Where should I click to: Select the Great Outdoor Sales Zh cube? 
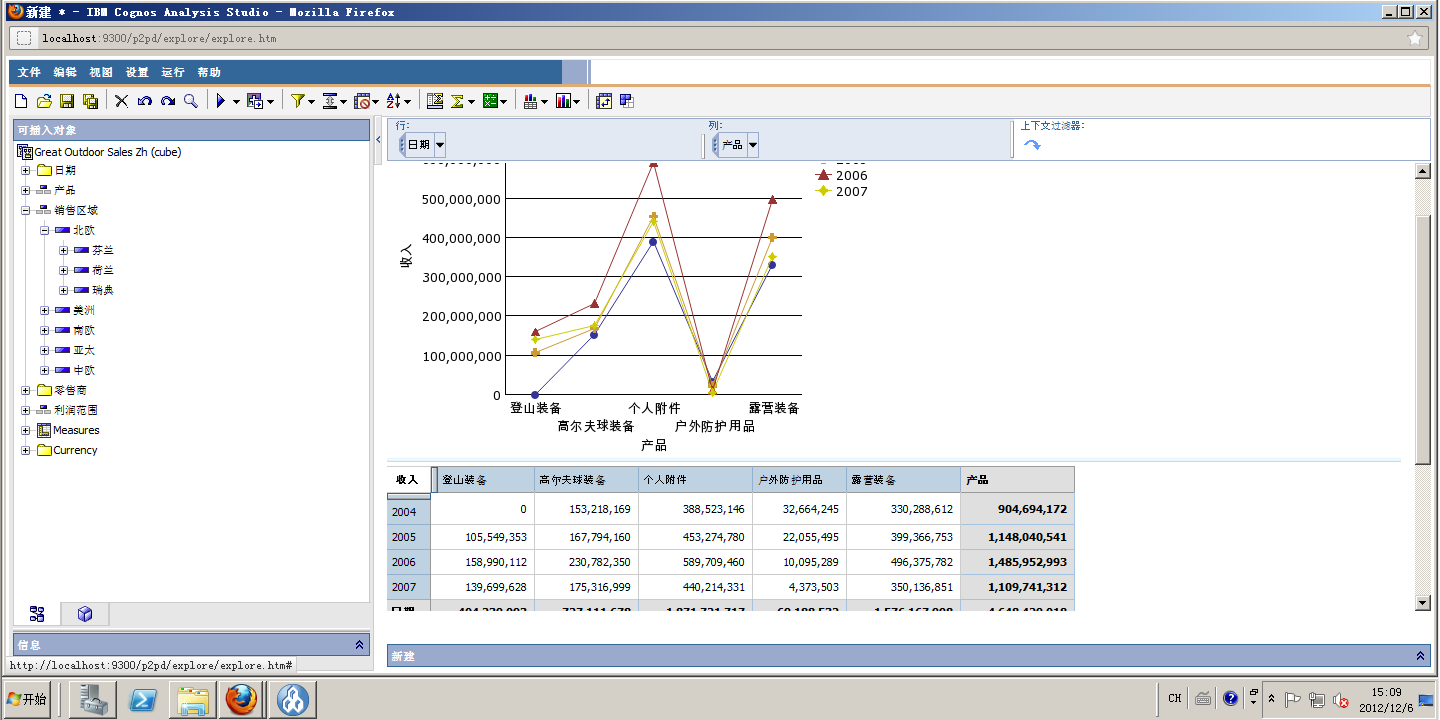[x=108, y=152]
